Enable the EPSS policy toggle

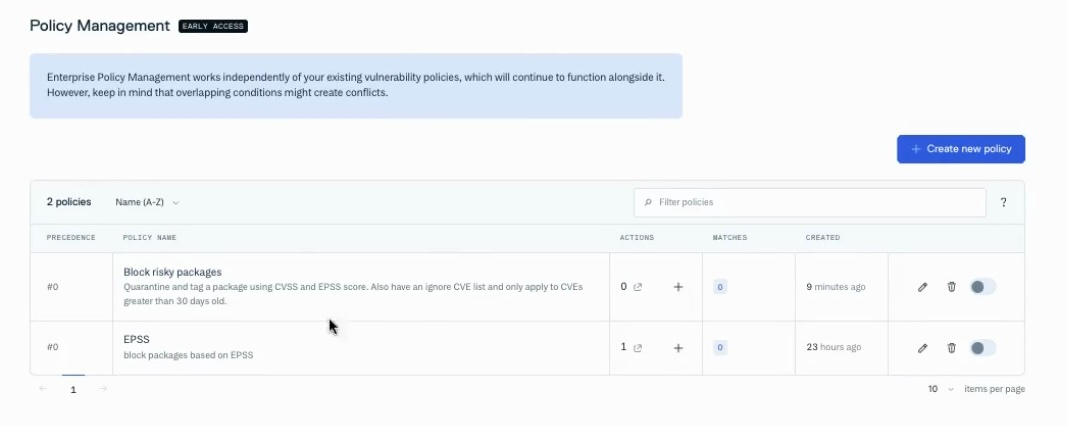click(x=983, y=348)
